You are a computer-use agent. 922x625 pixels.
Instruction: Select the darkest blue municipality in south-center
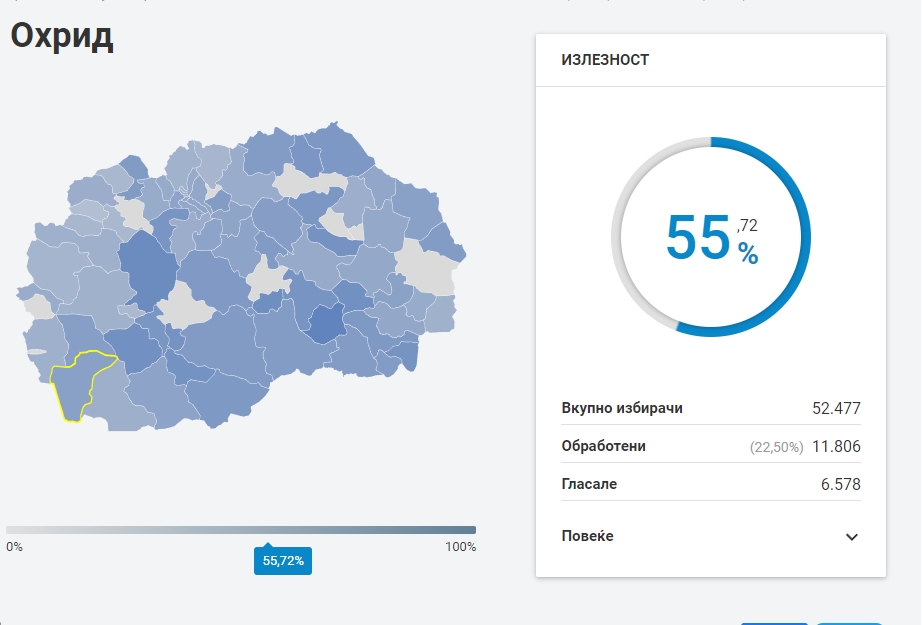[327, 324]
